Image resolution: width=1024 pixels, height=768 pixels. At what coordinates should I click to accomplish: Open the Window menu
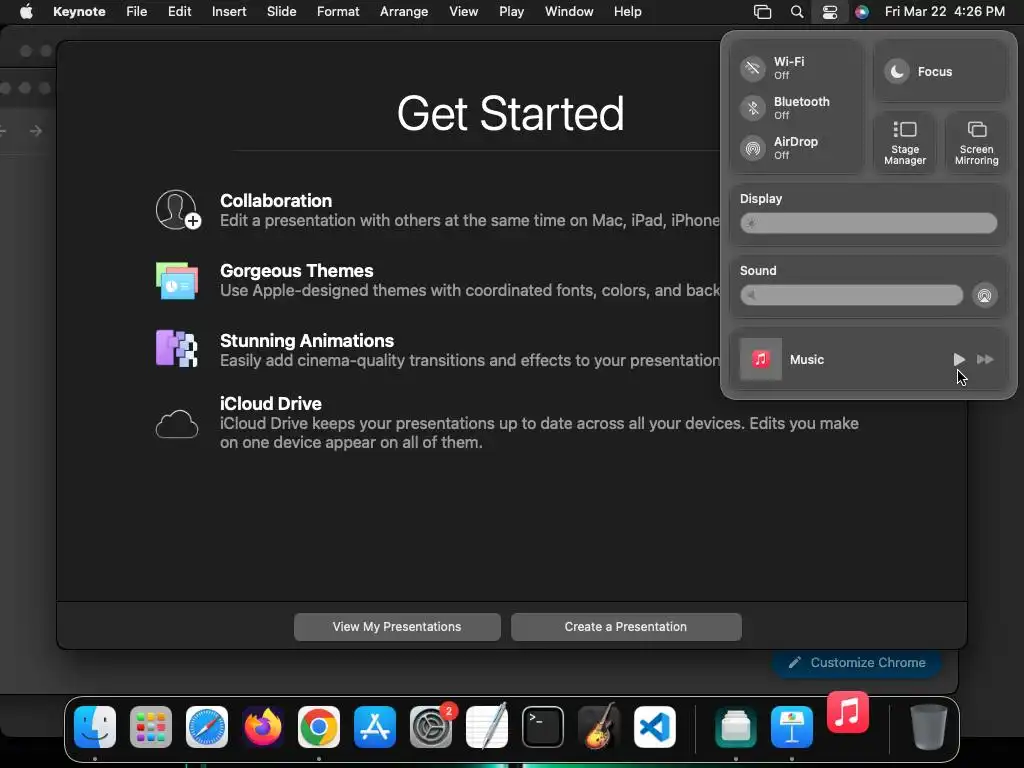pos(569,12)
